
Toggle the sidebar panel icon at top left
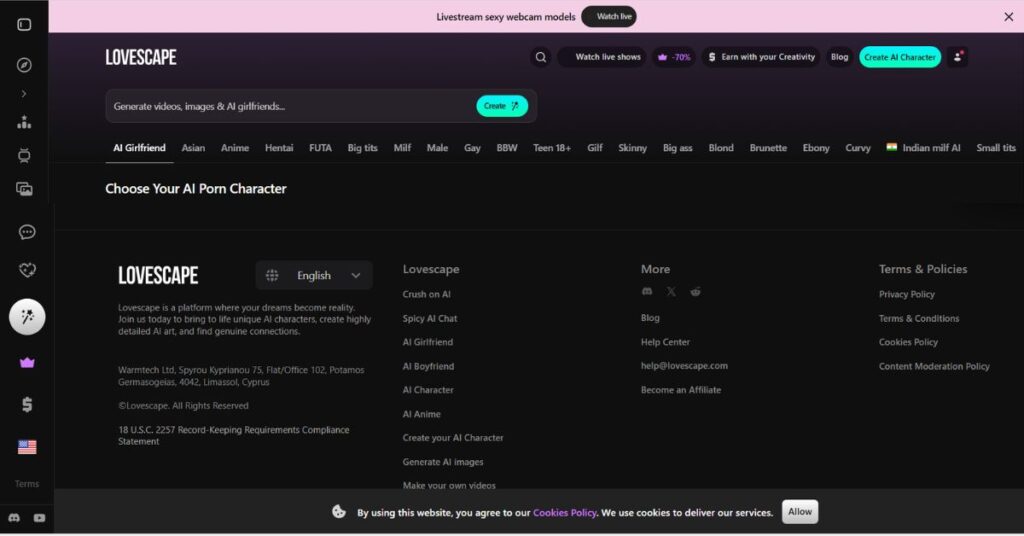pyautogui.click(x=25, y=25)
